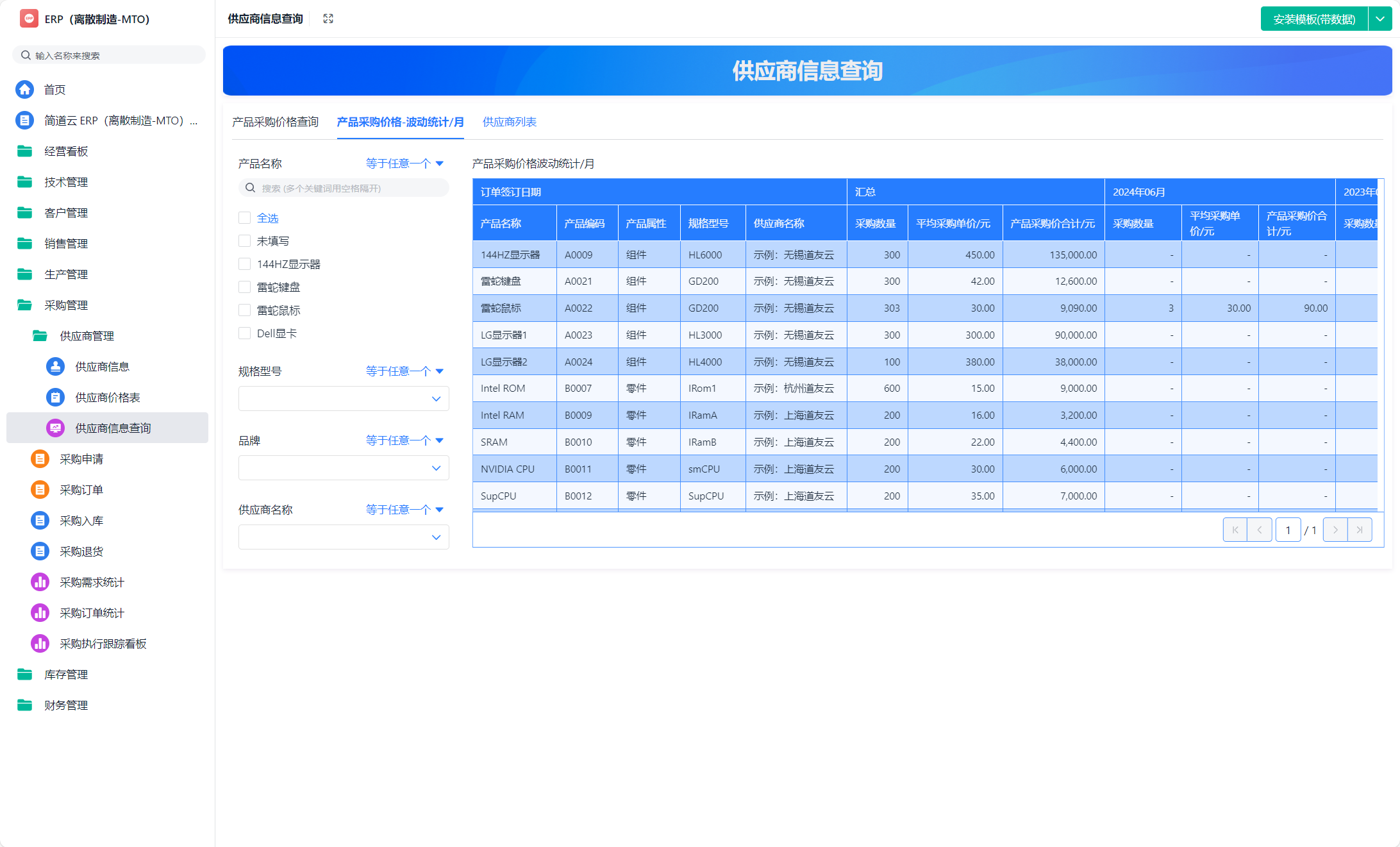The height and width of the screenshot is (847, 1400).
Task: Switch to the 产品采购价格查询 tab
Action: [275, 122]
